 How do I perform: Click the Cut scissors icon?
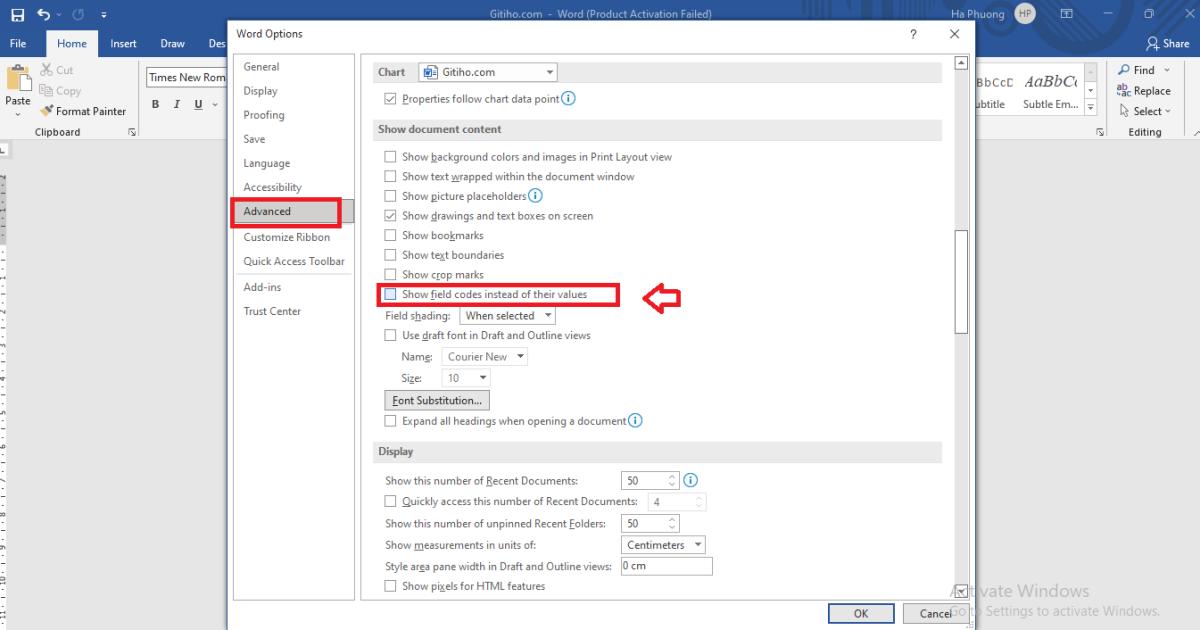click(x=46, y=70)
